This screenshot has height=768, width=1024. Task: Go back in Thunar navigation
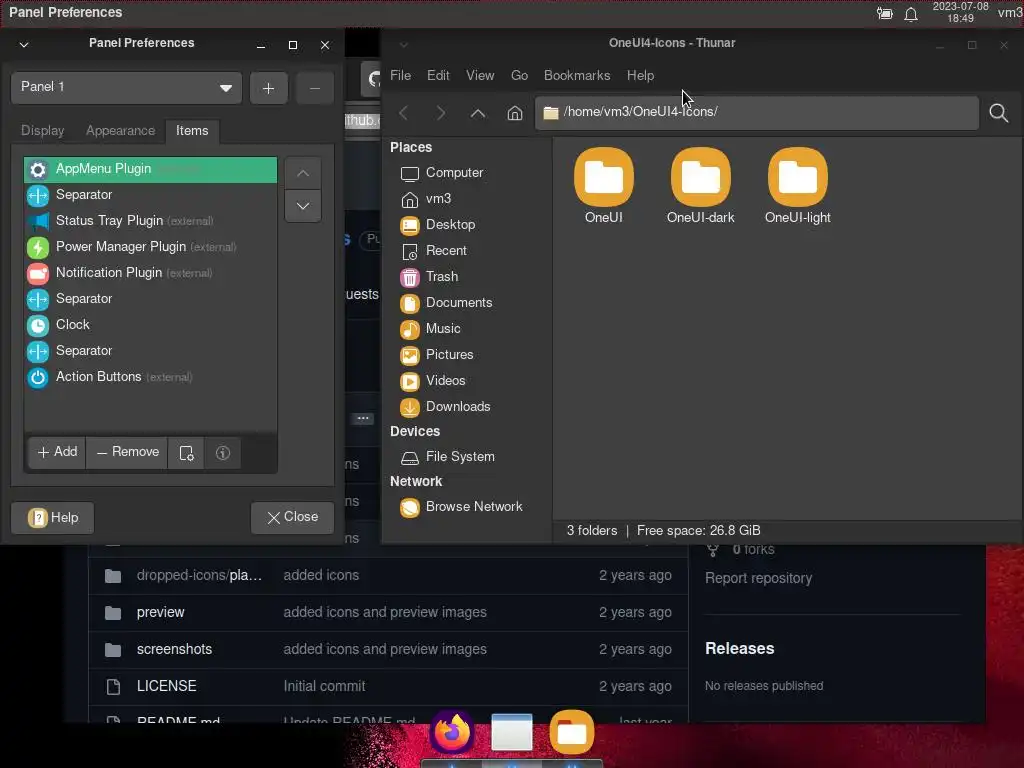click(404, 113)
